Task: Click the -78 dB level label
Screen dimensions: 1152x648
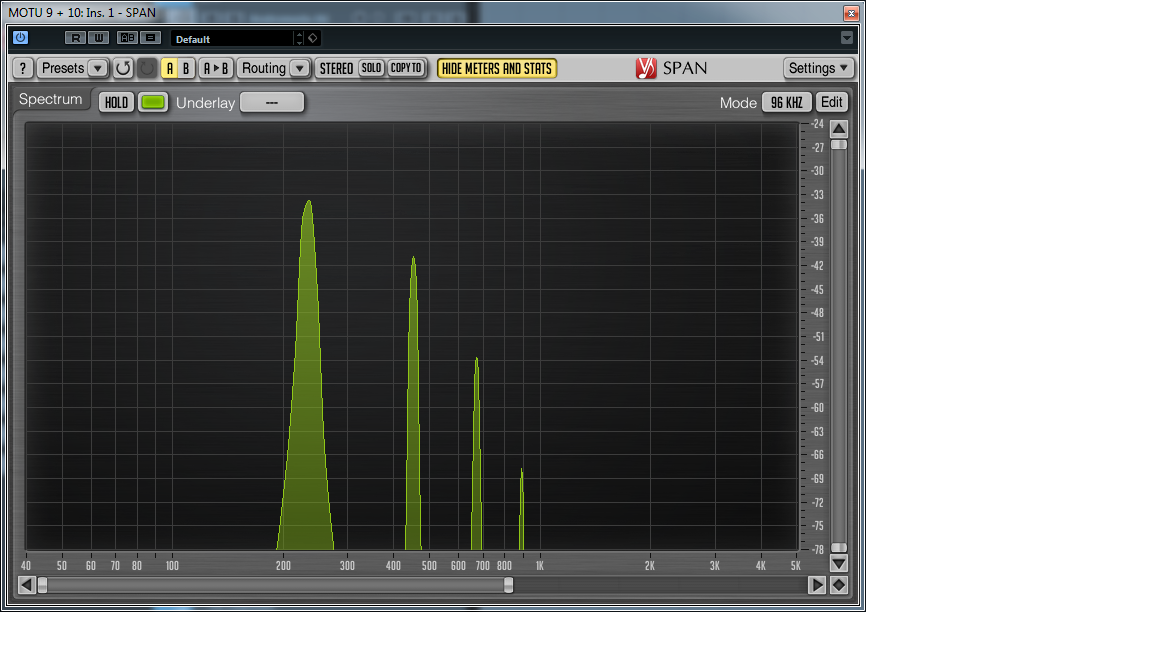Action: [x=818, y=550]
